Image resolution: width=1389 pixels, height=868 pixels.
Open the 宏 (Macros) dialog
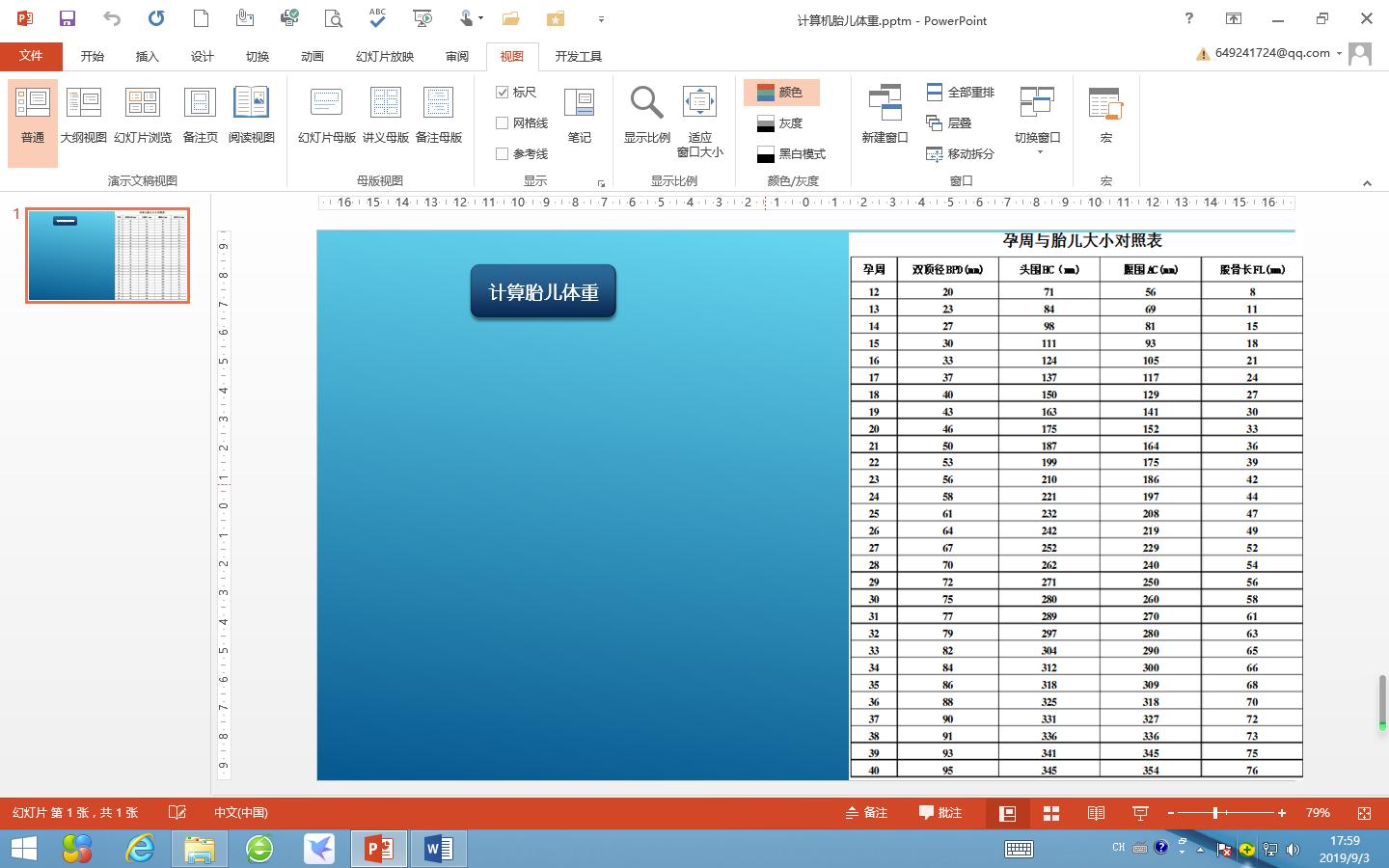(x=1104, y=114)
